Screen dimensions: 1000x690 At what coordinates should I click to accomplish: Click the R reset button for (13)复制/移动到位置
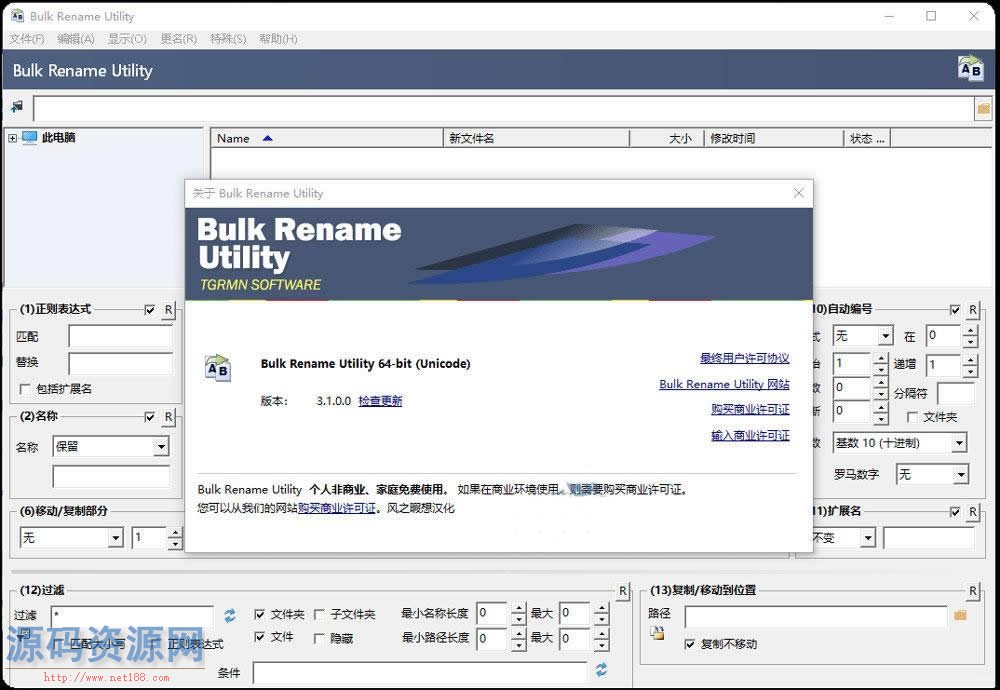(x=973, y=591)
